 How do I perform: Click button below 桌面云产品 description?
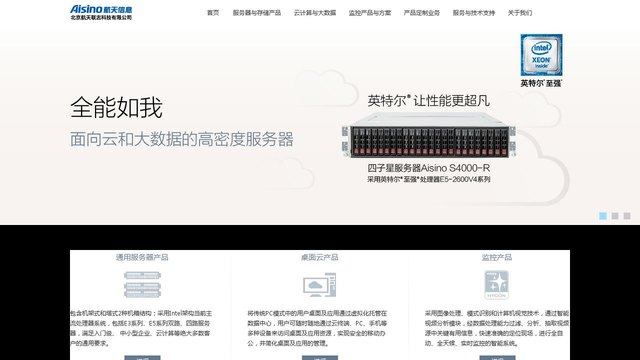point(320,358)
